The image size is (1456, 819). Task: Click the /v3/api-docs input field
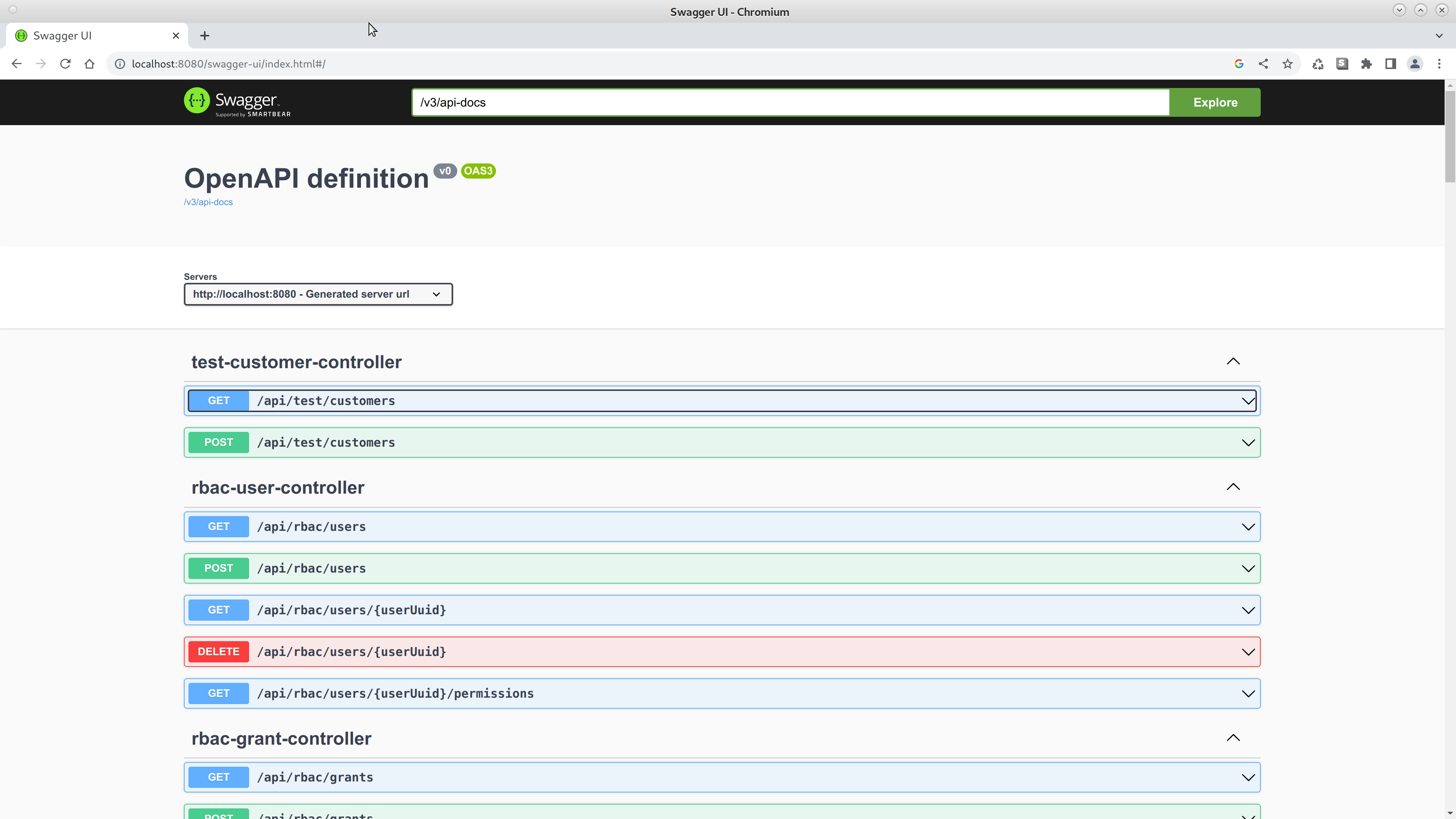[x=791, y=102]
